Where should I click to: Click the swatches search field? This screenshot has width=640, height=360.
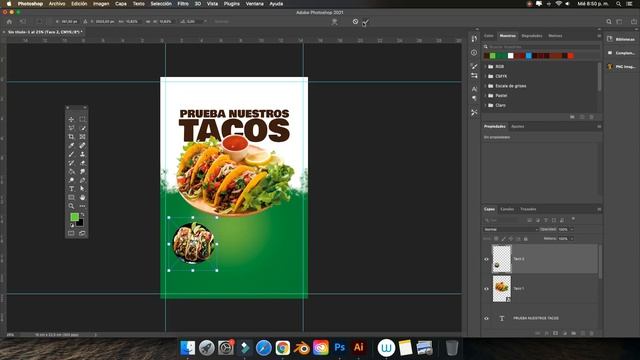(542, 47)
